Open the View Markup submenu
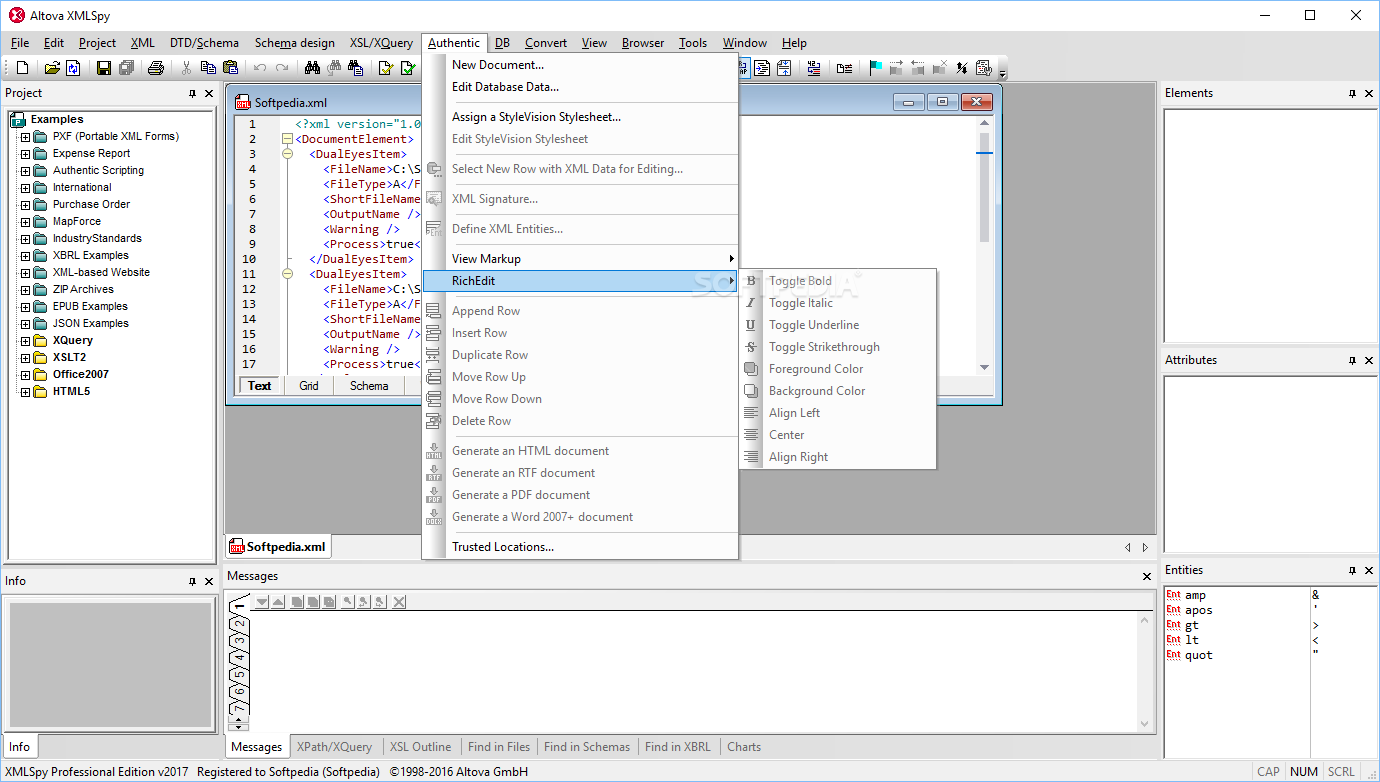 pyautogui.click(x=580, y=259)
